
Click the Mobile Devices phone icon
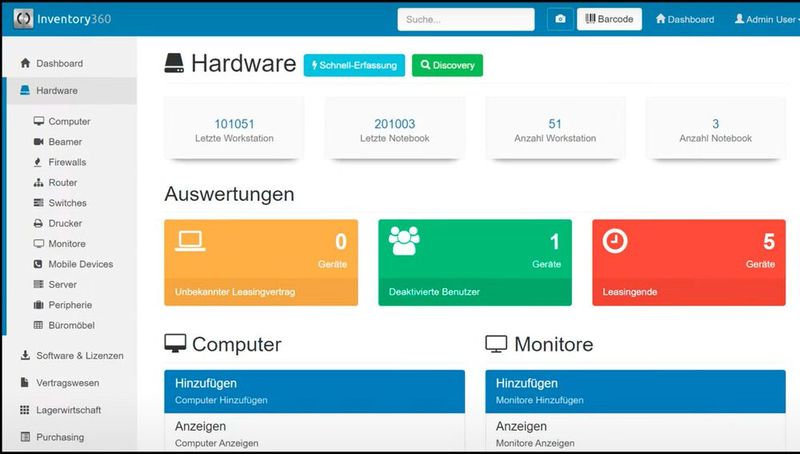click(x=38, y=264)
